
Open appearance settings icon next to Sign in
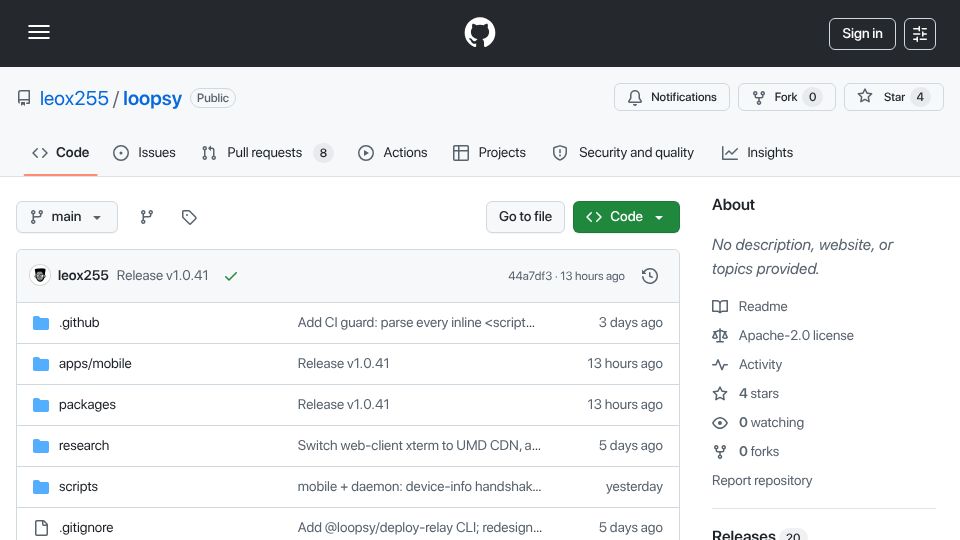click(x=920, y=34)
